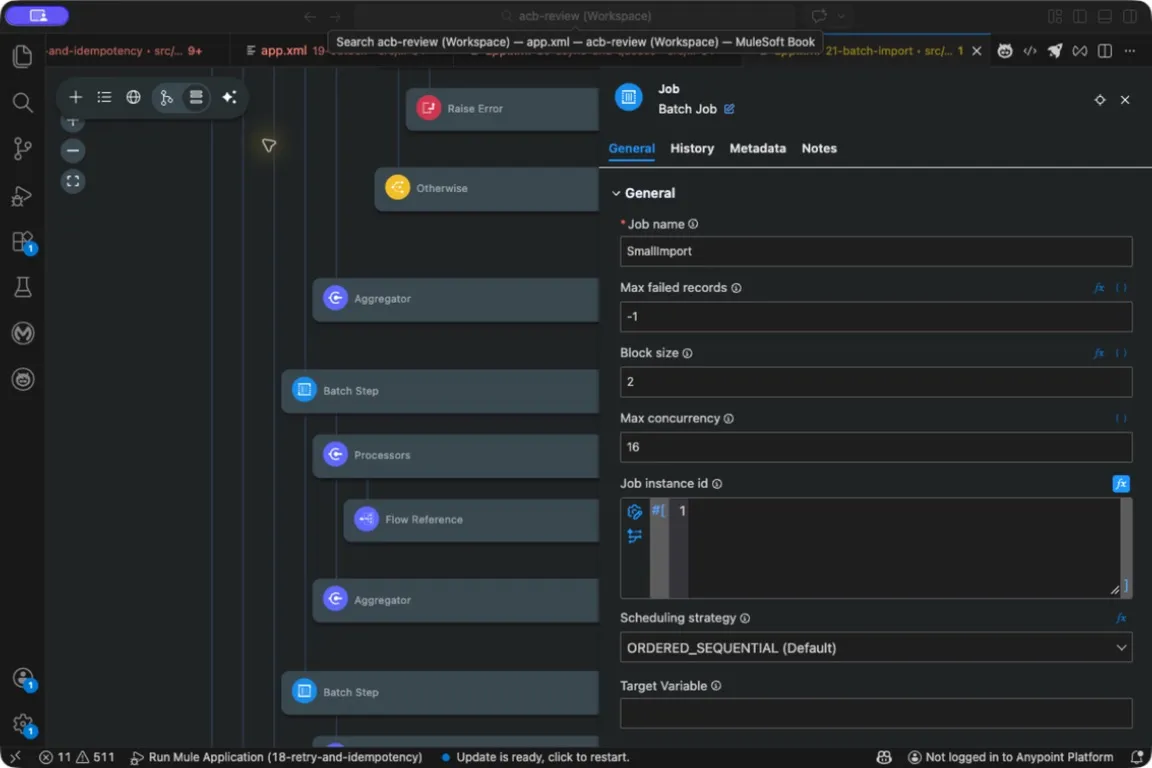1152x768 pixels.
Task: Toggle fx expression mode for Max failed records
Action: click(x=1099, y=288)
